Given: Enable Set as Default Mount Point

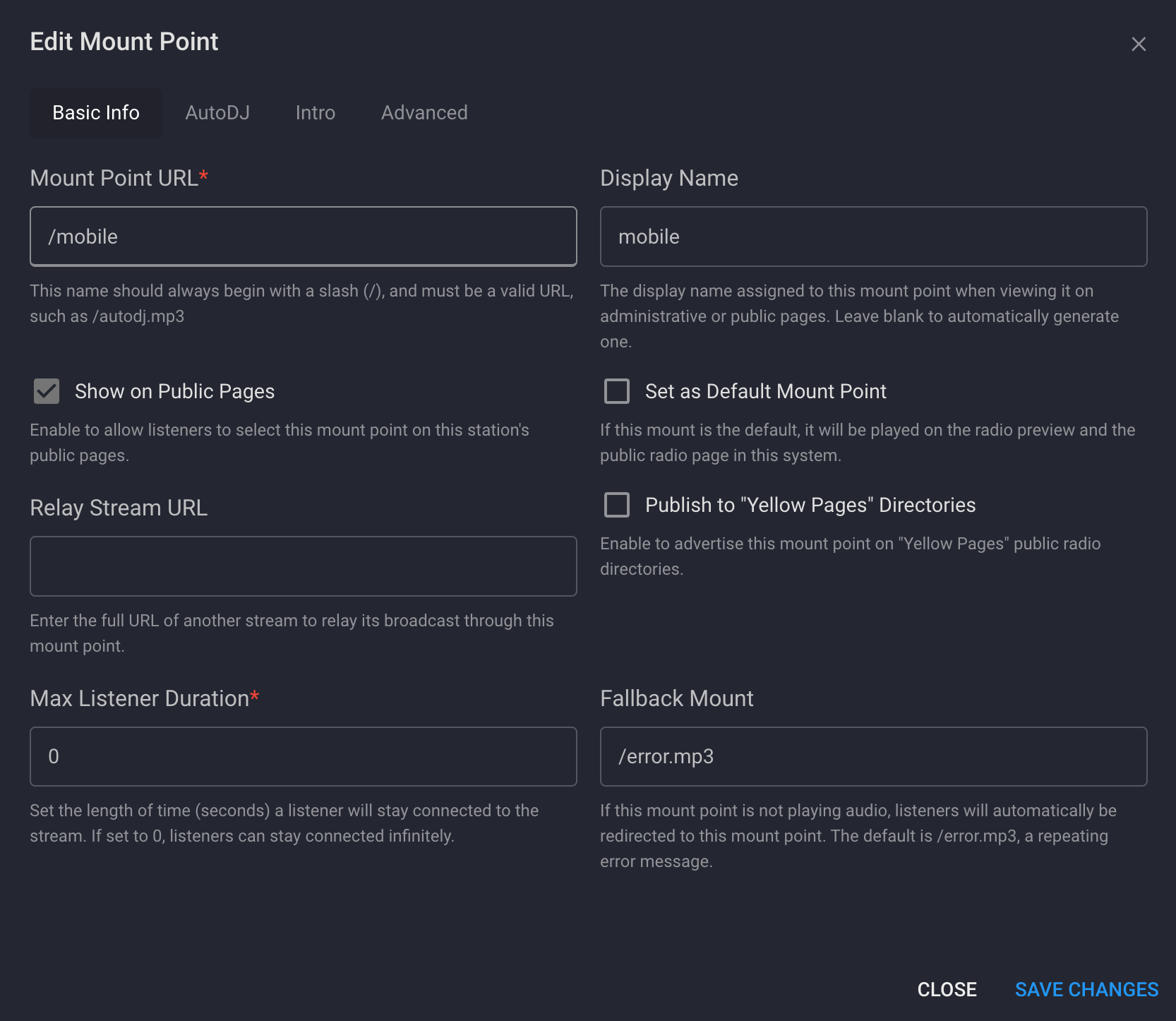Looking at the screenshot, I should click(x=616, y=391).
